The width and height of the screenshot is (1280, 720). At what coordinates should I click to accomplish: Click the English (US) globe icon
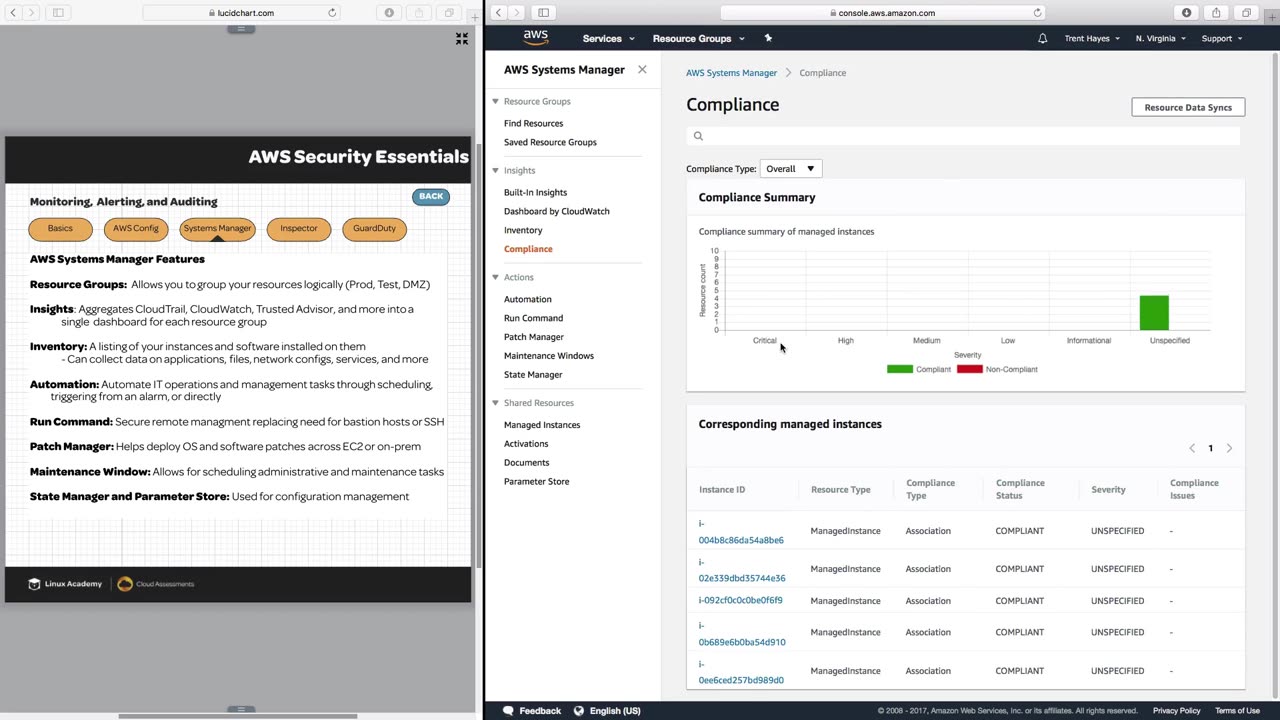578,711
